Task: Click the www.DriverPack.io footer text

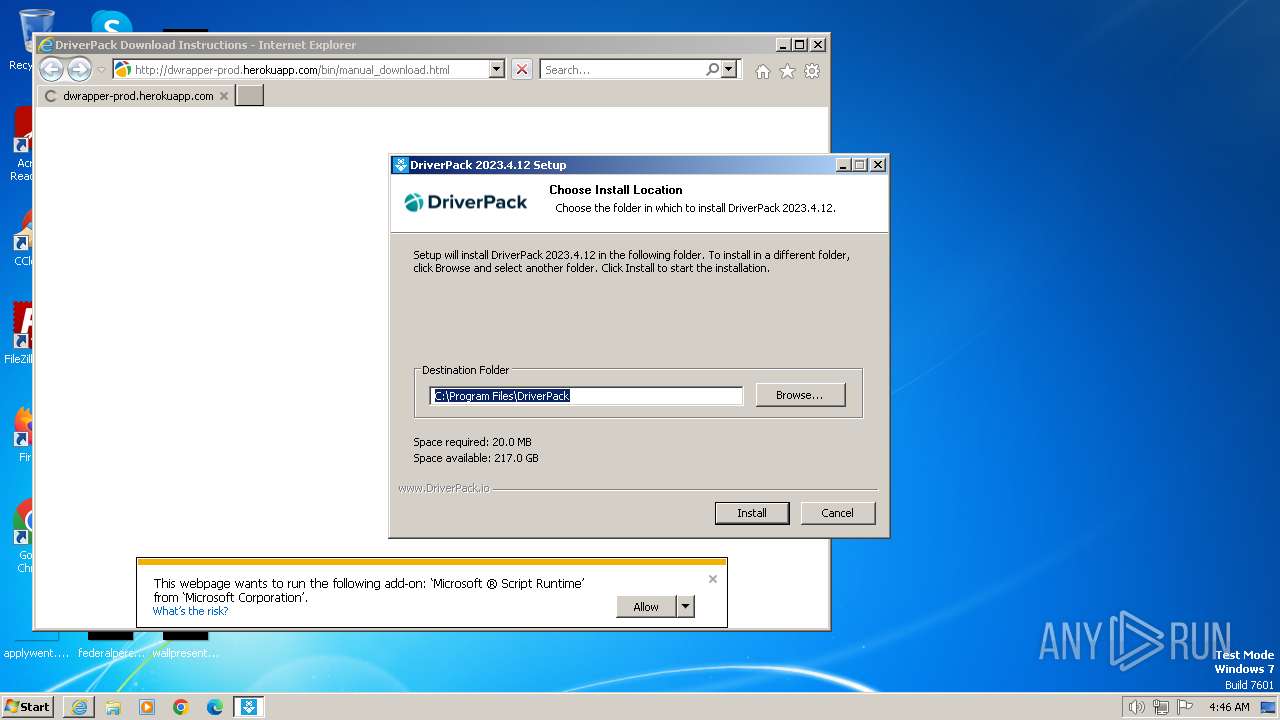Action: [444, 488]
